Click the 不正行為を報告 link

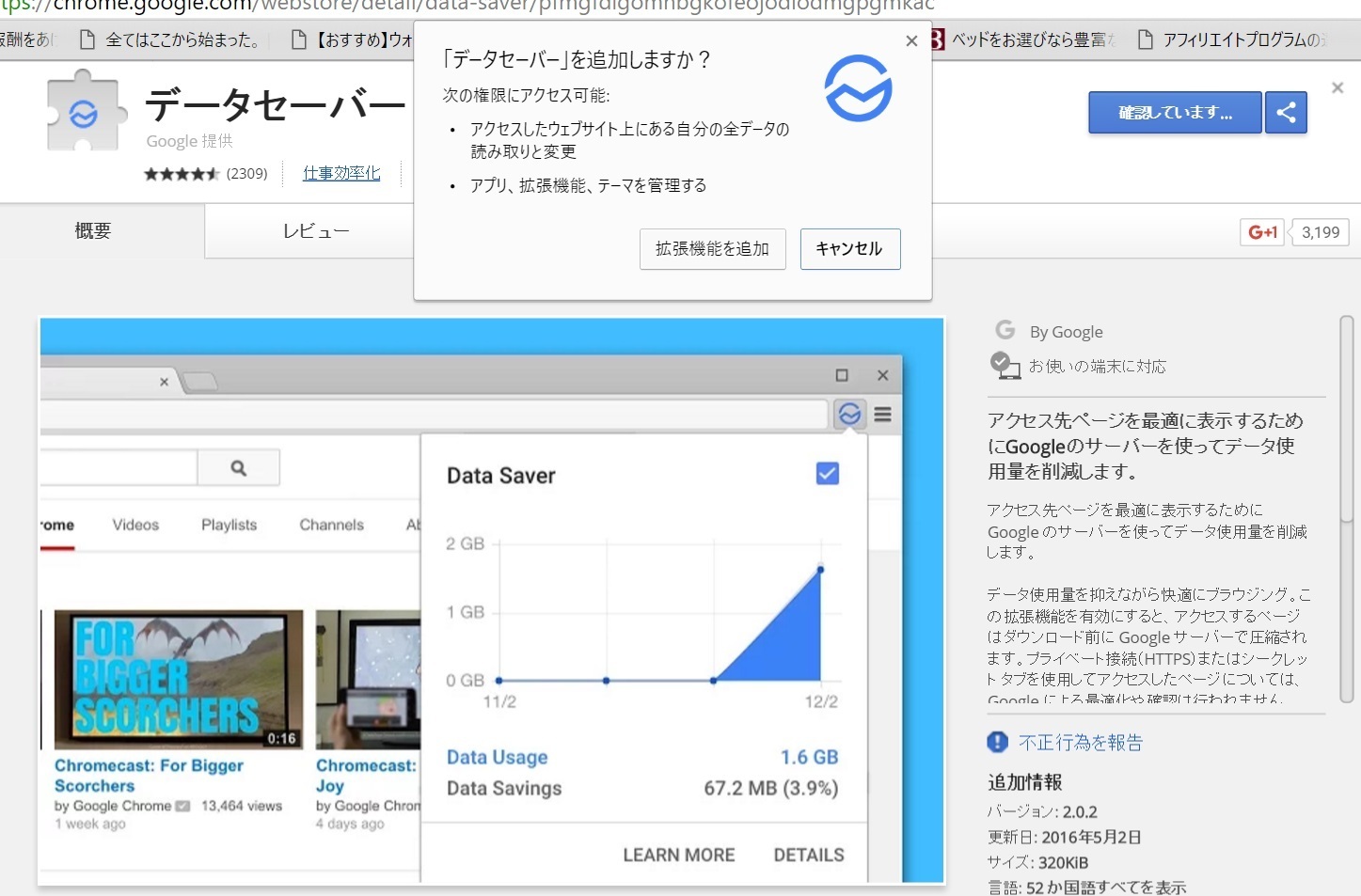click(1081, 743)
